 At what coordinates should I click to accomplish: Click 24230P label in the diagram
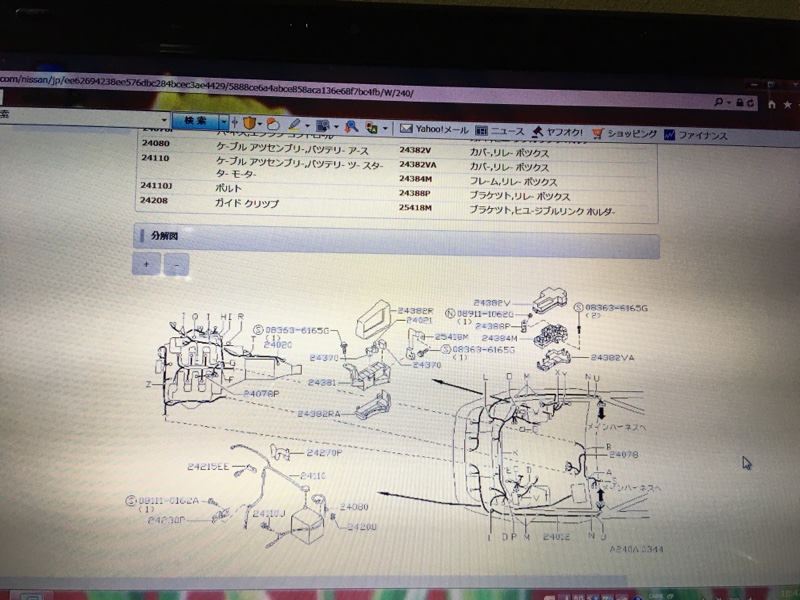click(166, 520)
